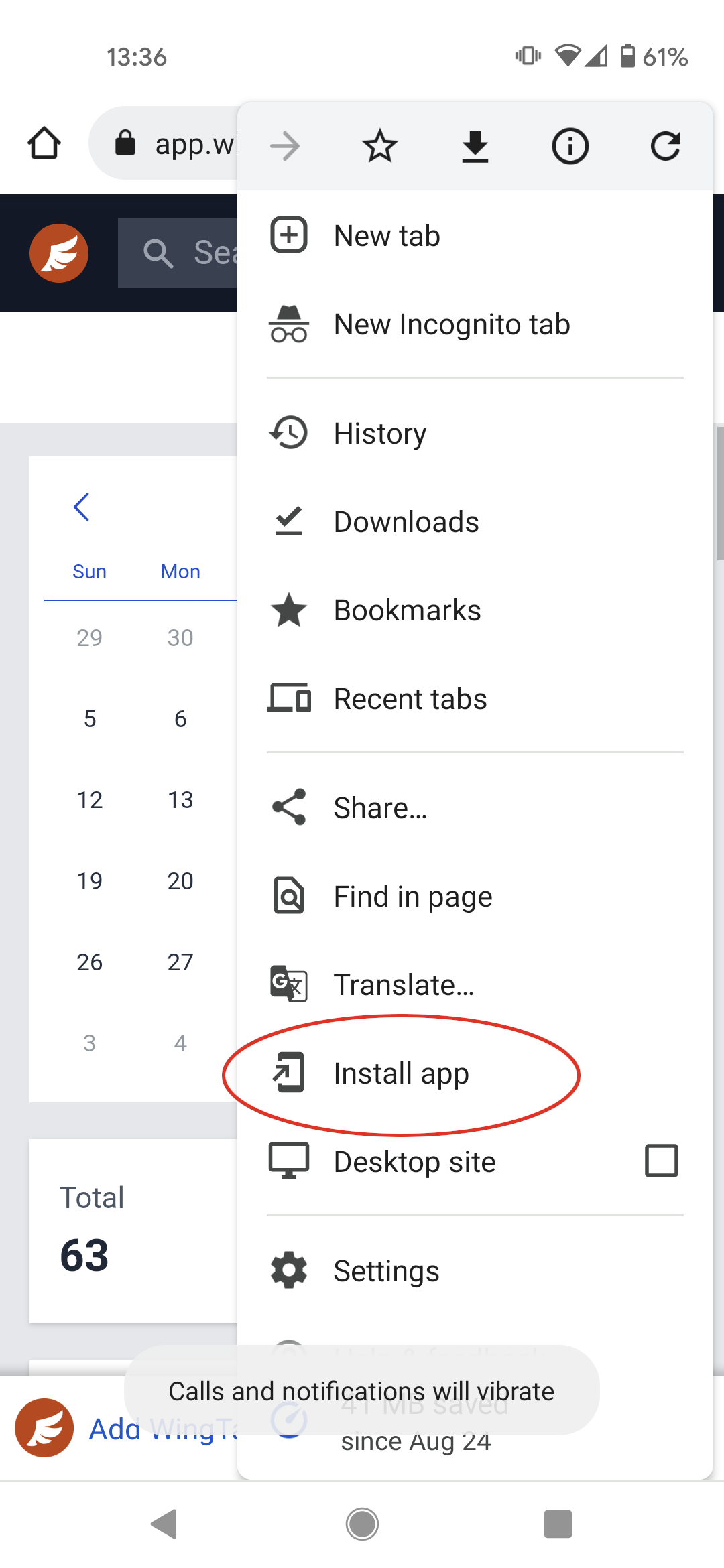Toggle the Desktop site checkbox
The image size is (724, 1568).
pos(661,1161)
